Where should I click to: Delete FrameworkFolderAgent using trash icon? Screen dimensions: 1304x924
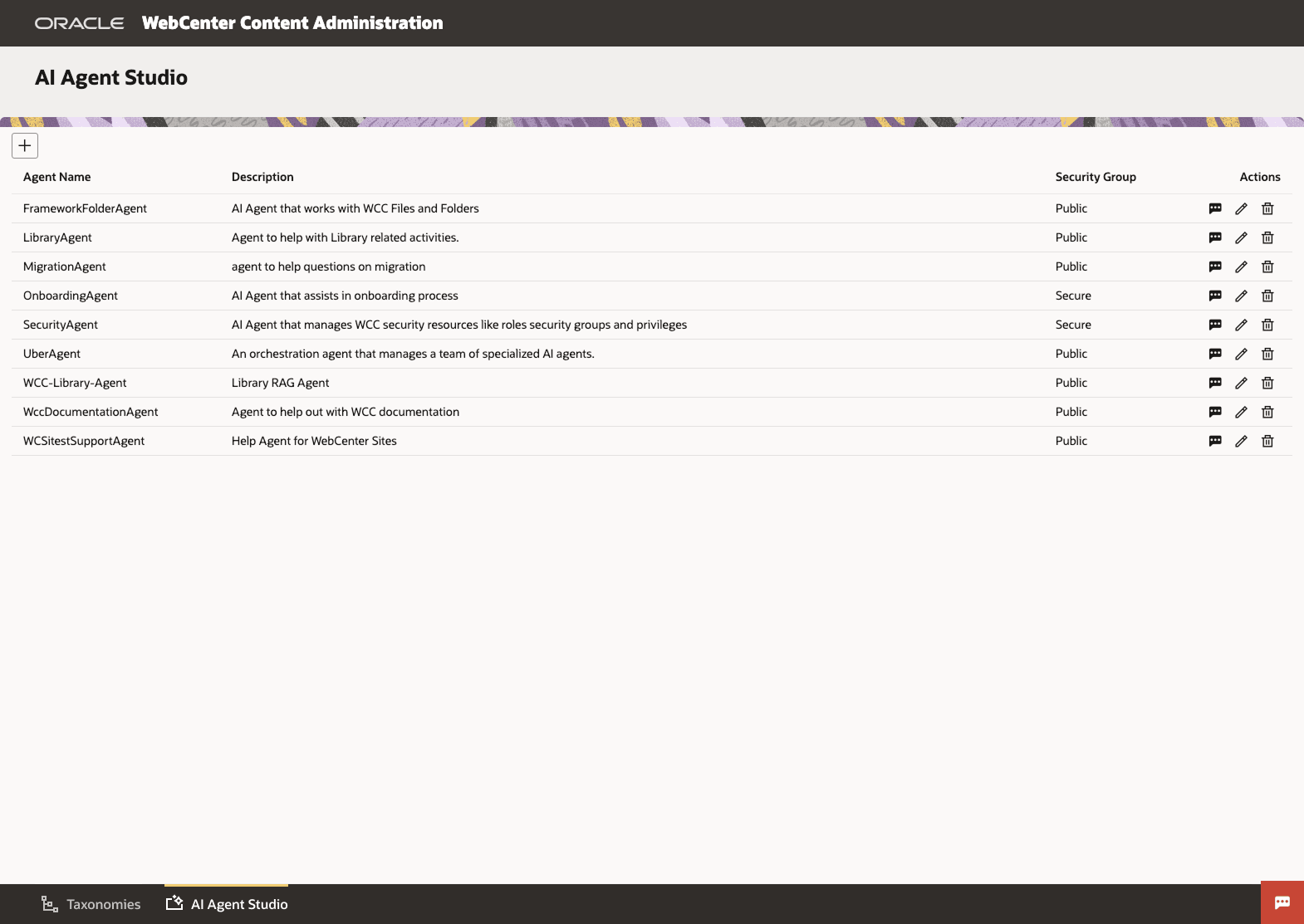click(x=1267, y=208)
